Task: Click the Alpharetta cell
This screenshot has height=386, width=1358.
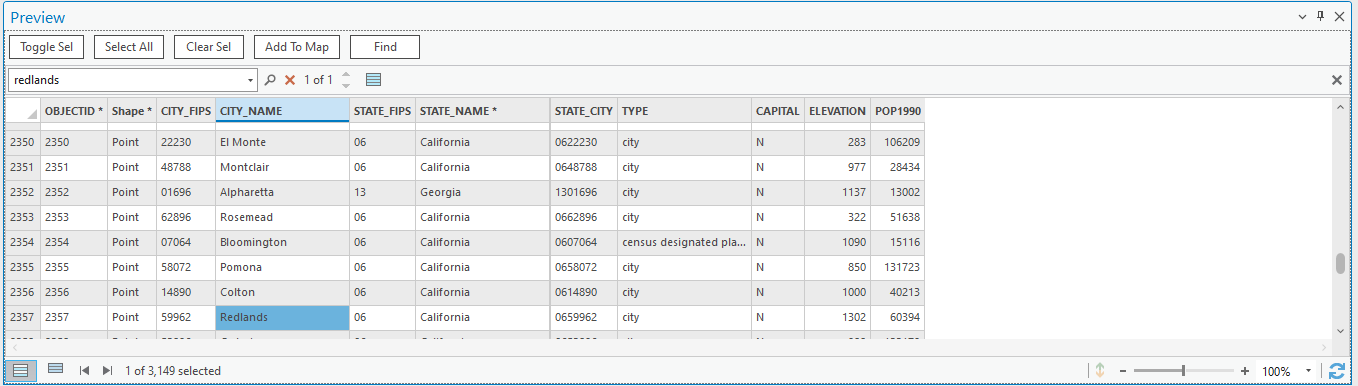Action: pyautogui.click(x=282, y=192)
